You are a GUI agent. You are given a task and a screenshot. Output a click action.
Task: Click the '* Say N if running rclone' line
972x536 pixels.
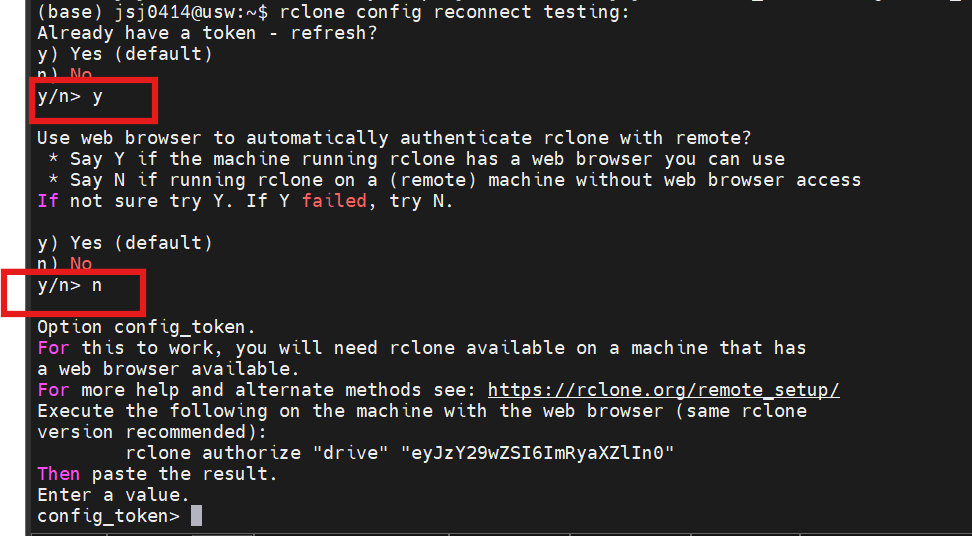454,180
